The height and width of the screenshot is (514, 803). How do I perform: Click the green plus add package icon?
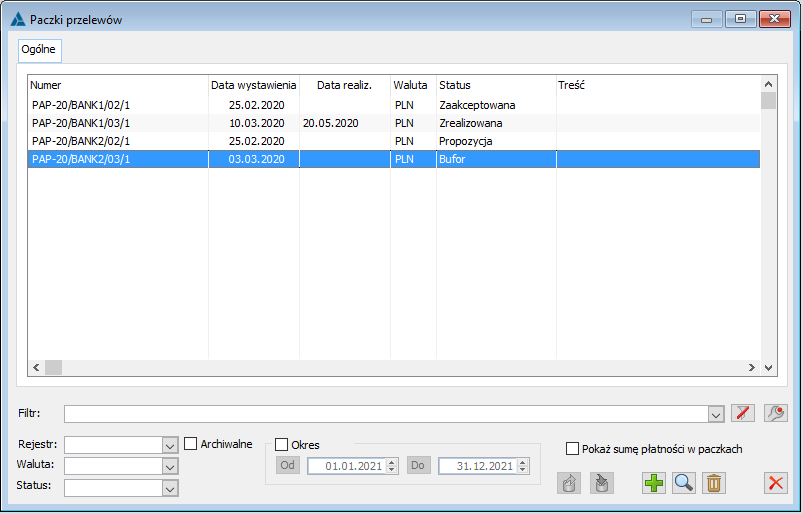tap(654, 483)
